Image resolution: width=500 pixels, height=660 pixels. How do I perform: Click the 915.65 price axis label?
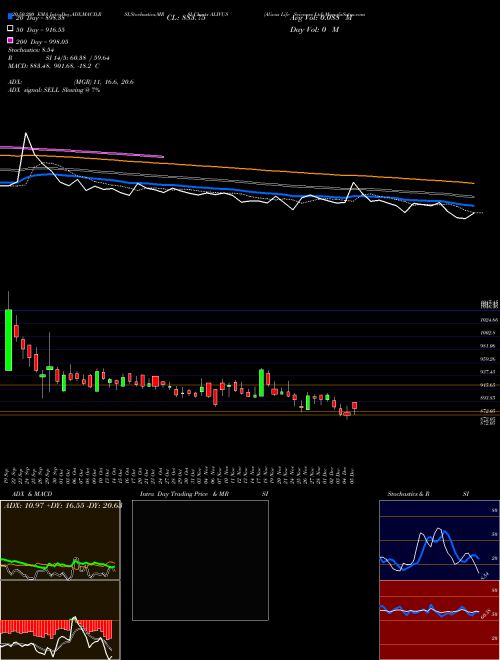coord(489,385)
